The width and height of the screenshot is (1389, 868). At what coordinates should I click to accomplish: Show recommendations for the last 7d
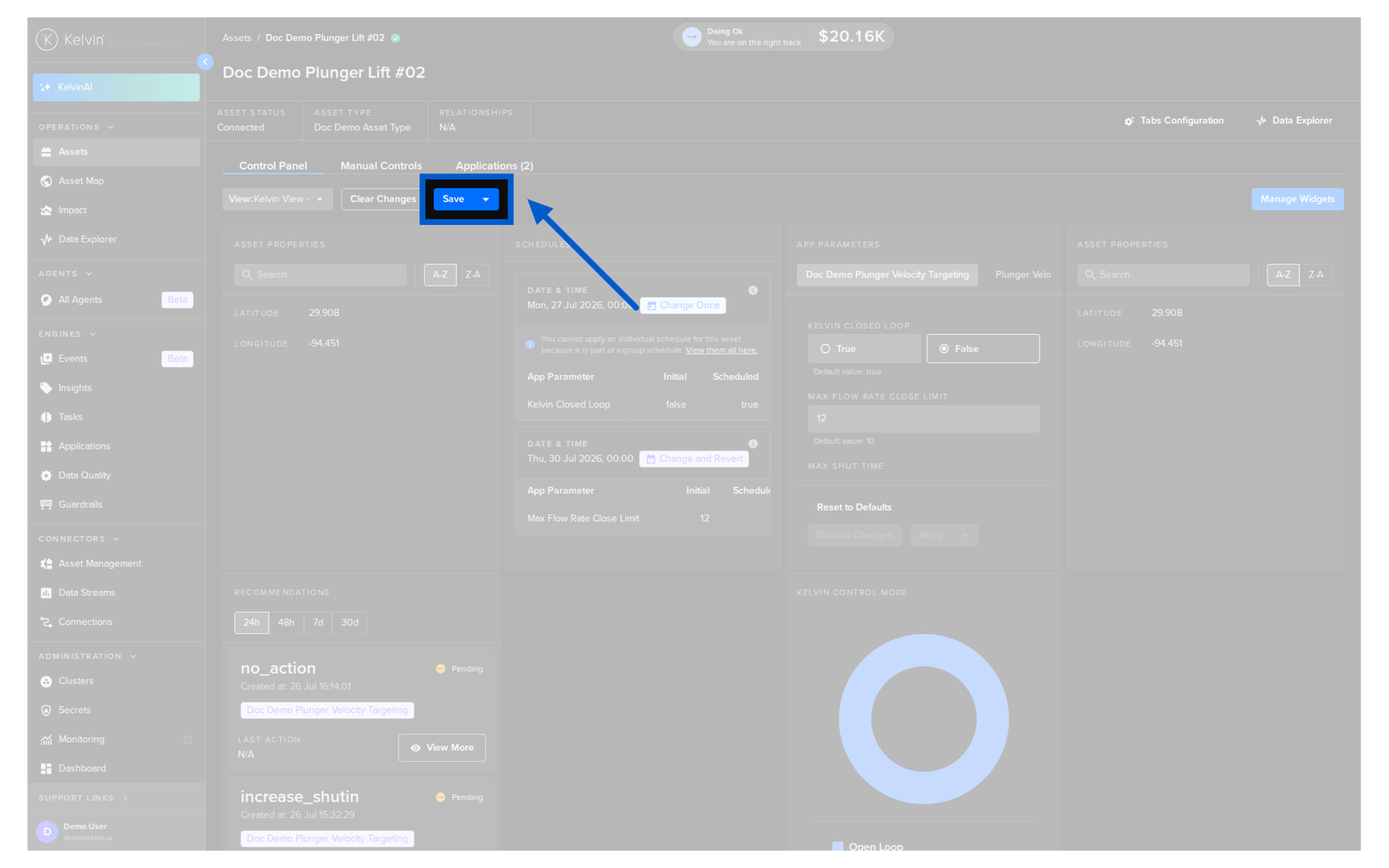(318, 623)
